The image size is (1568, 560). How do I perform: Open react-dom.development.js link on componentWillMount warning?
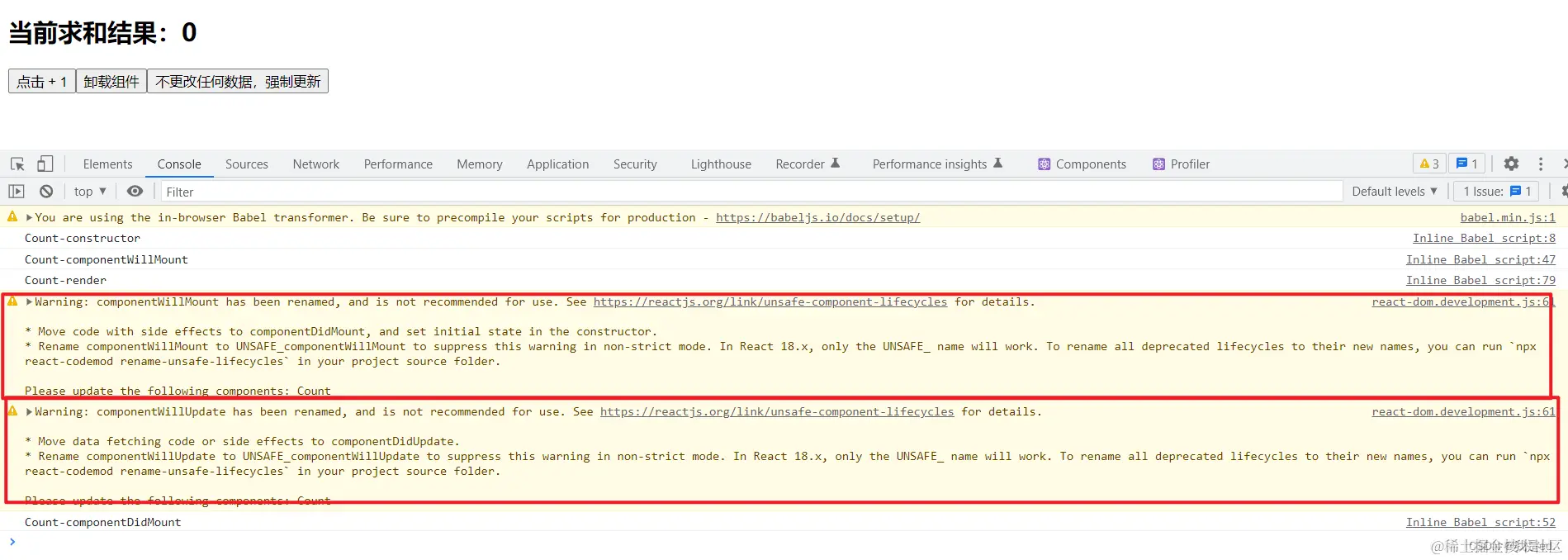pyautogui.click(x=1463, y=301)
